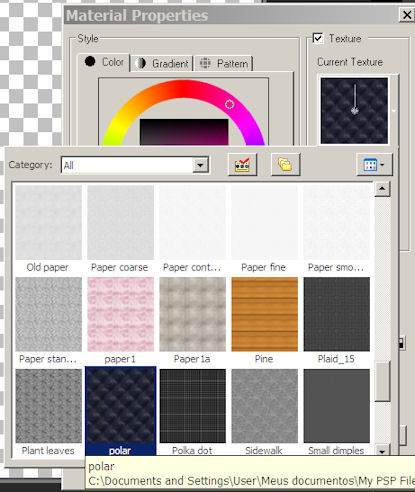Viewport: 415px width, 492px height.
Task: Click the hue ring color marker
Action: [x=229, y=104]
